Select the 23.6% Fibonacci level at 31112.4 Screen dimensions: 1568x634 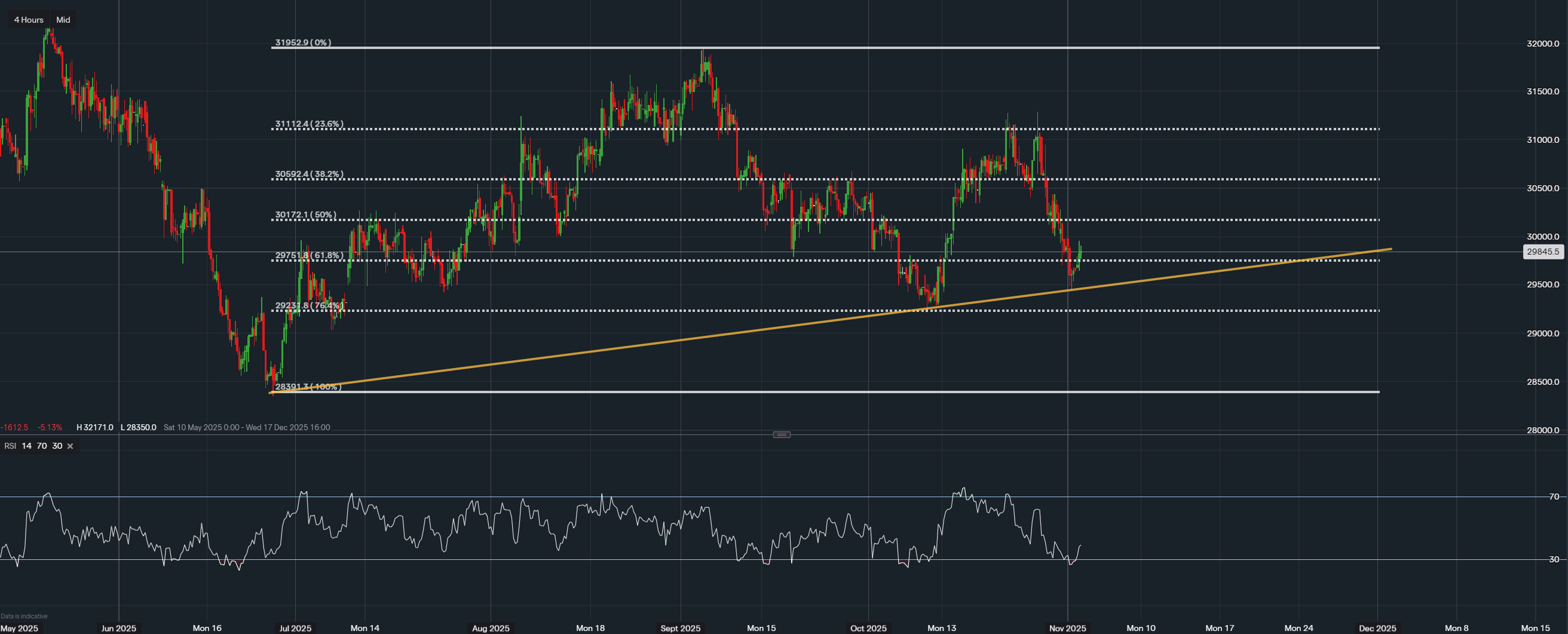click(x=309, y=124)
